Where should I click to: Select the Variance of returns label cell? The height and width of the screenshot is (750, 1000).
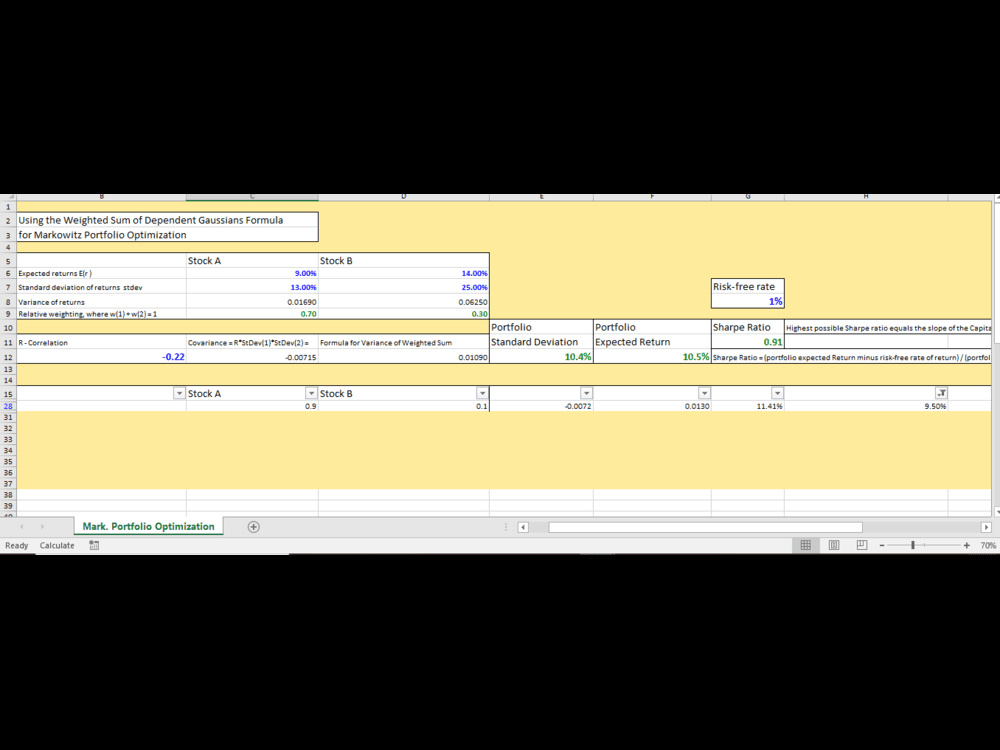(x=101, y=302)
